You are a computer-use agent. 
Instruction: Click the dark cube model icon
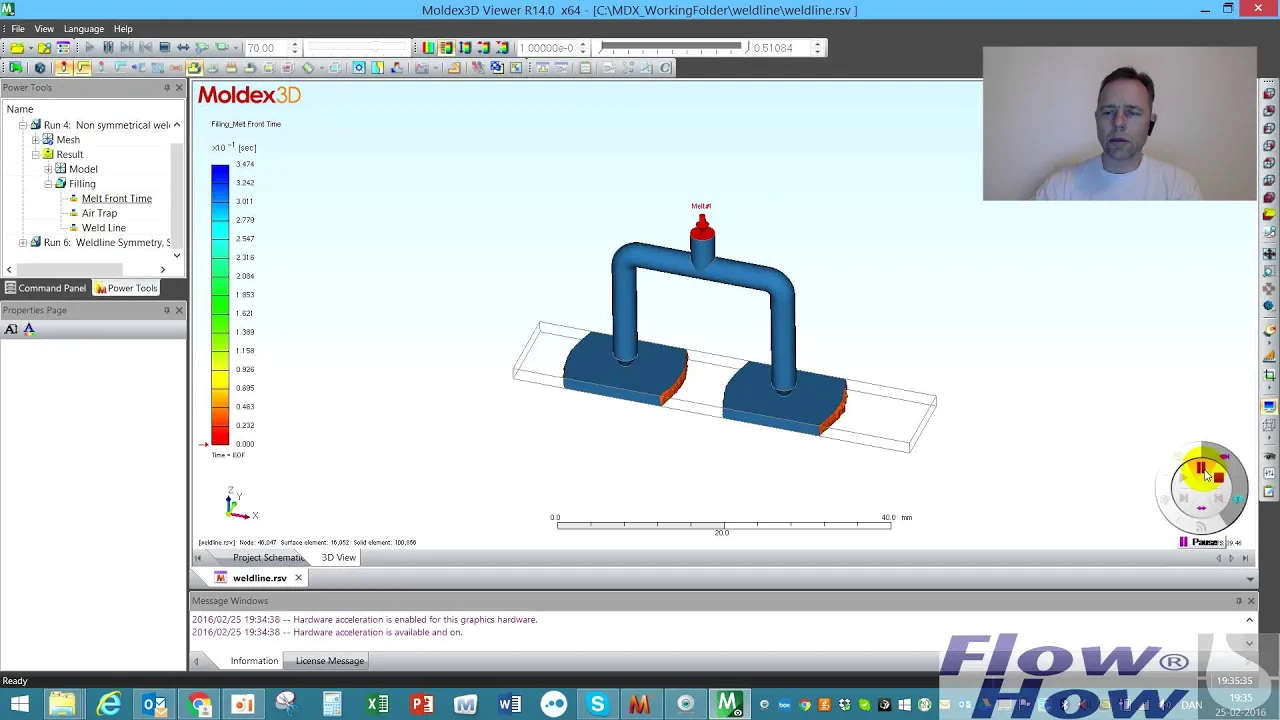tap(39, 67)
